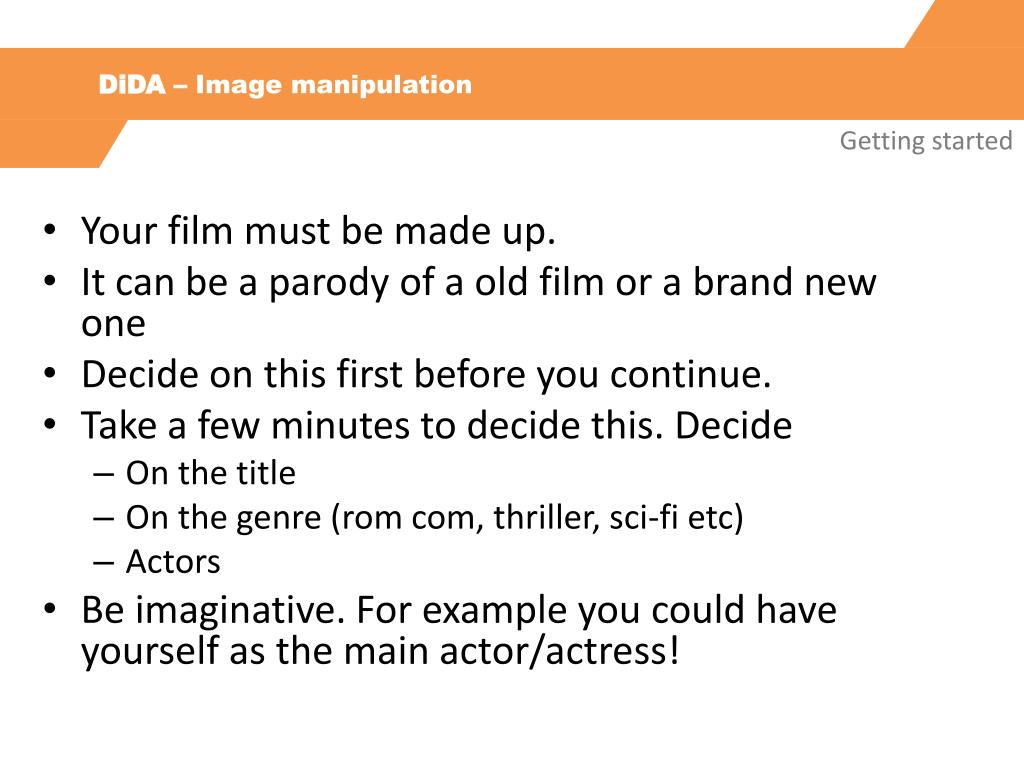Click the bullet before 'Your film must'
1024x768 pixels.
[50, 231]
